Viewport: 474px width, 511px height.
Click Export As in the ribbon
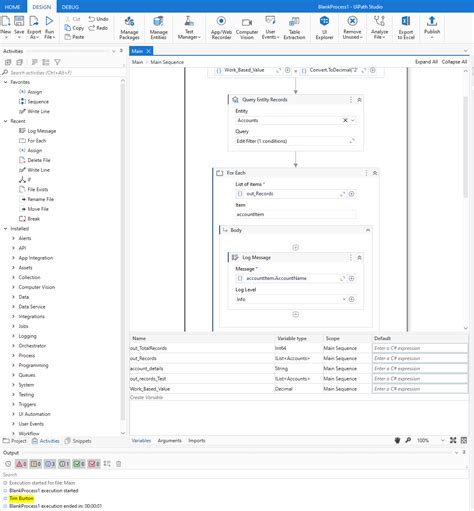click(34, 27)
